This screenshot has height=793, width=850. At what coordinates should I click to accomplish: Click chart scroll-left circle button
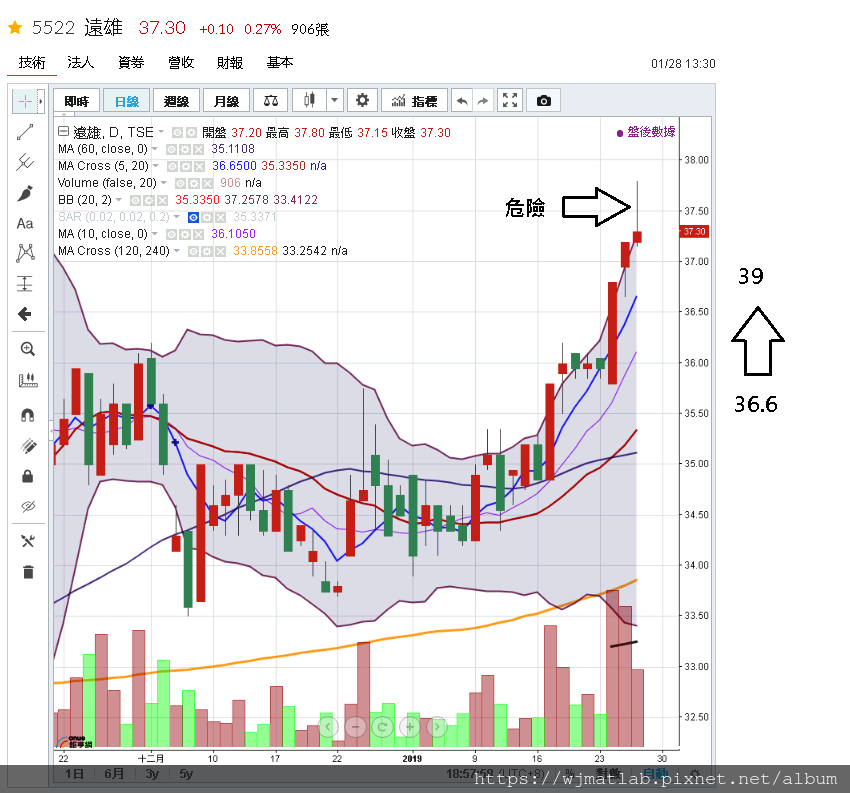click(x=327, y=726)
